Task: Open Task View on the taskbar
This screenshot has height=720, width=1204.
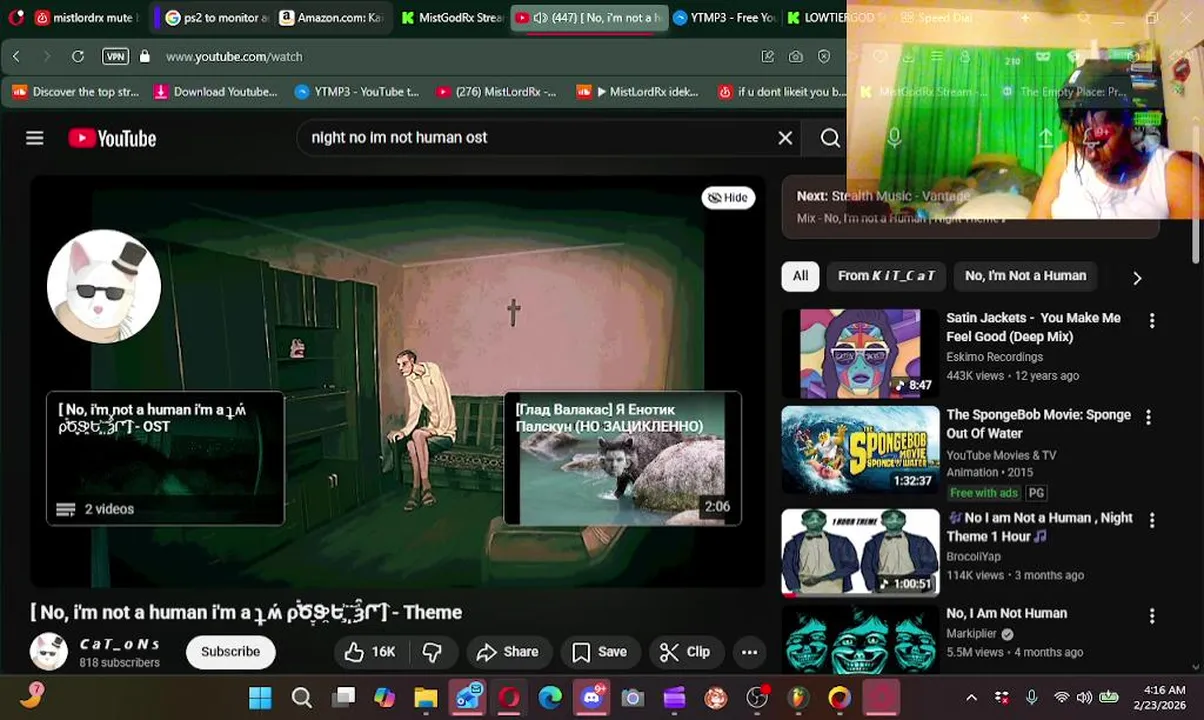Action: pyautogui.click(x=344, y=698)
